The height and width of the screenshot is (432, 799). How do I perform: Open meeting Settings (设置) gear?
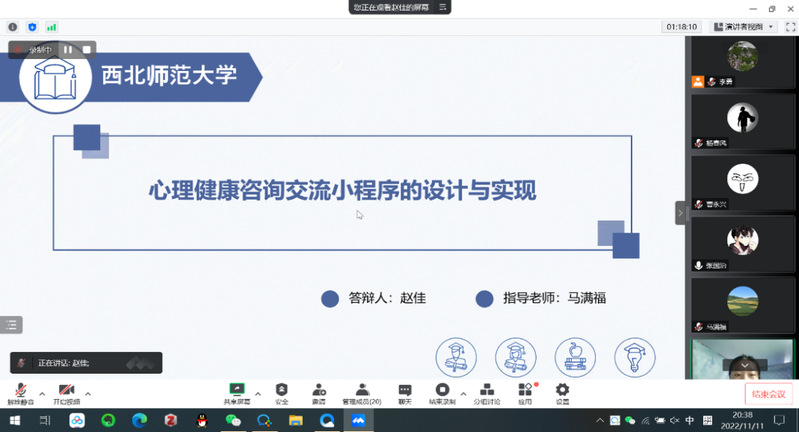click(x=562, y=392)
